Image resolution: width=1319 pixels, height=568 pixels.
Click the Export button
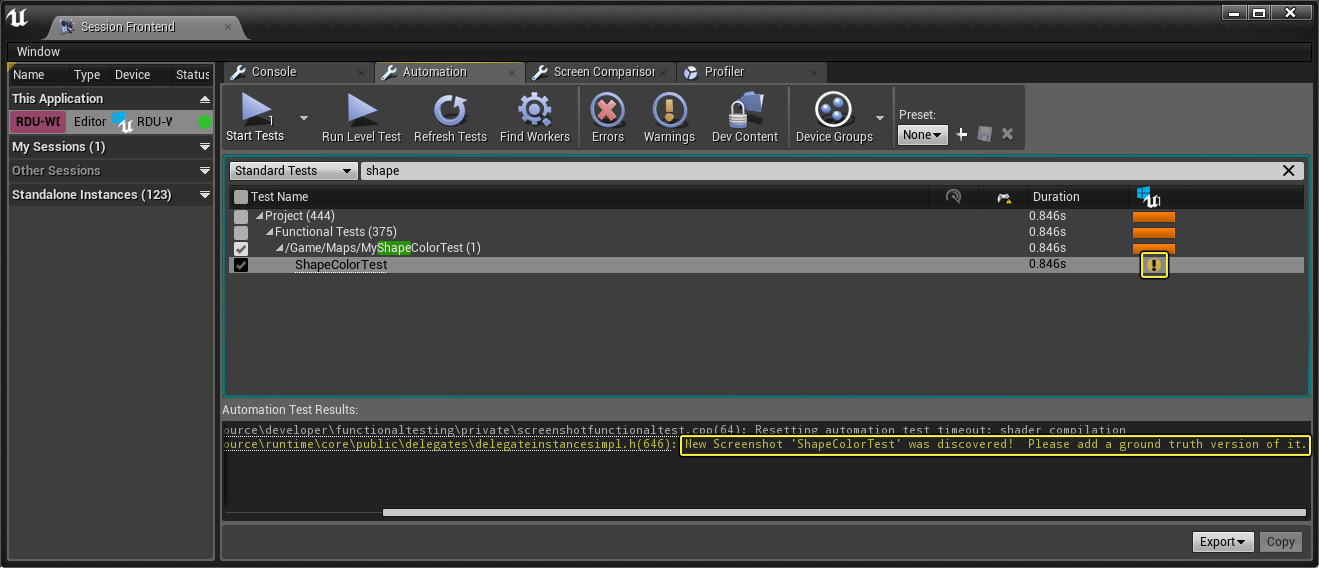pos(1223,542)
